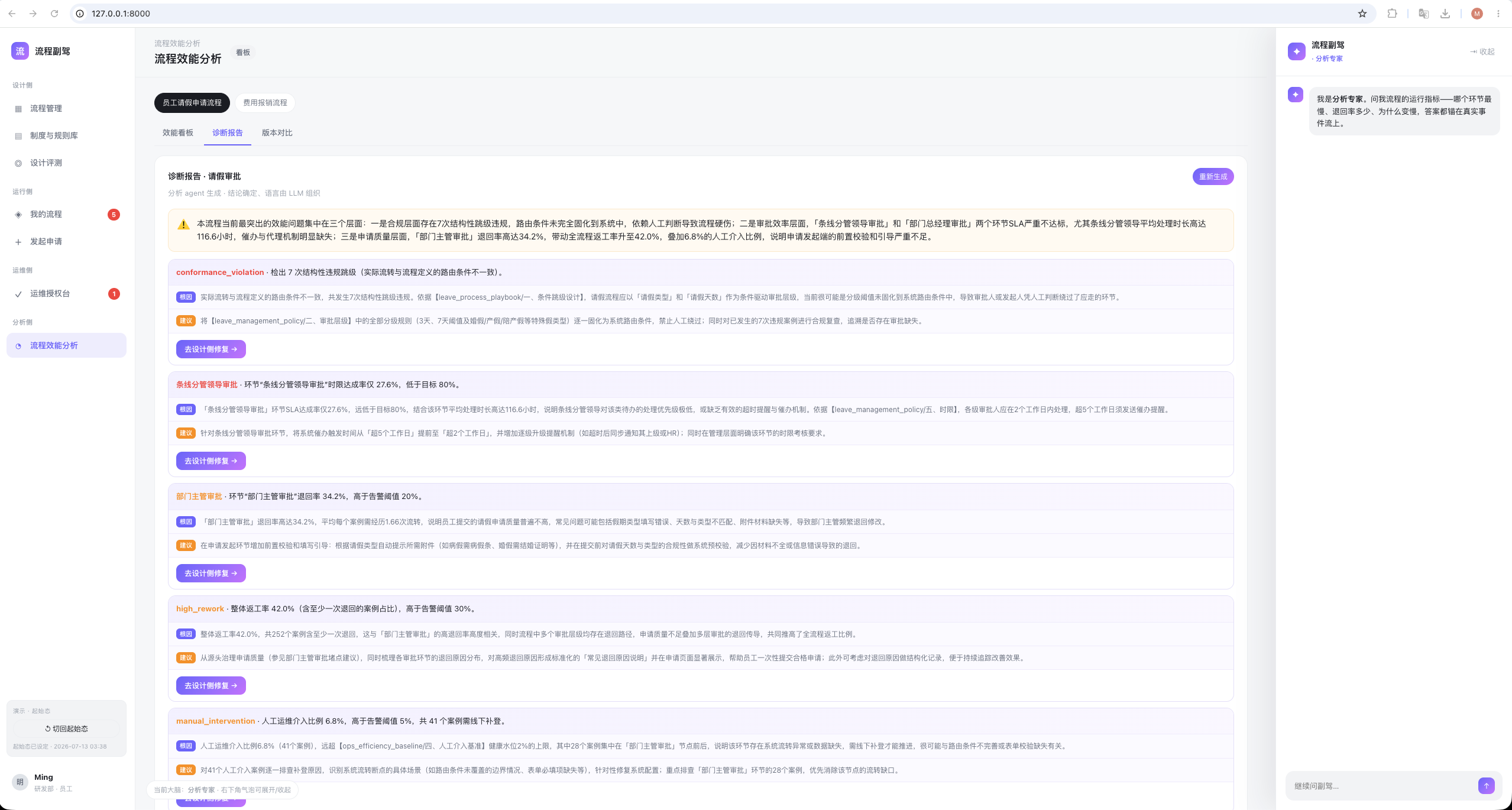
Task: Click 去设计侧修复 under 条线分管领导审批
Action: click(211, 461)
